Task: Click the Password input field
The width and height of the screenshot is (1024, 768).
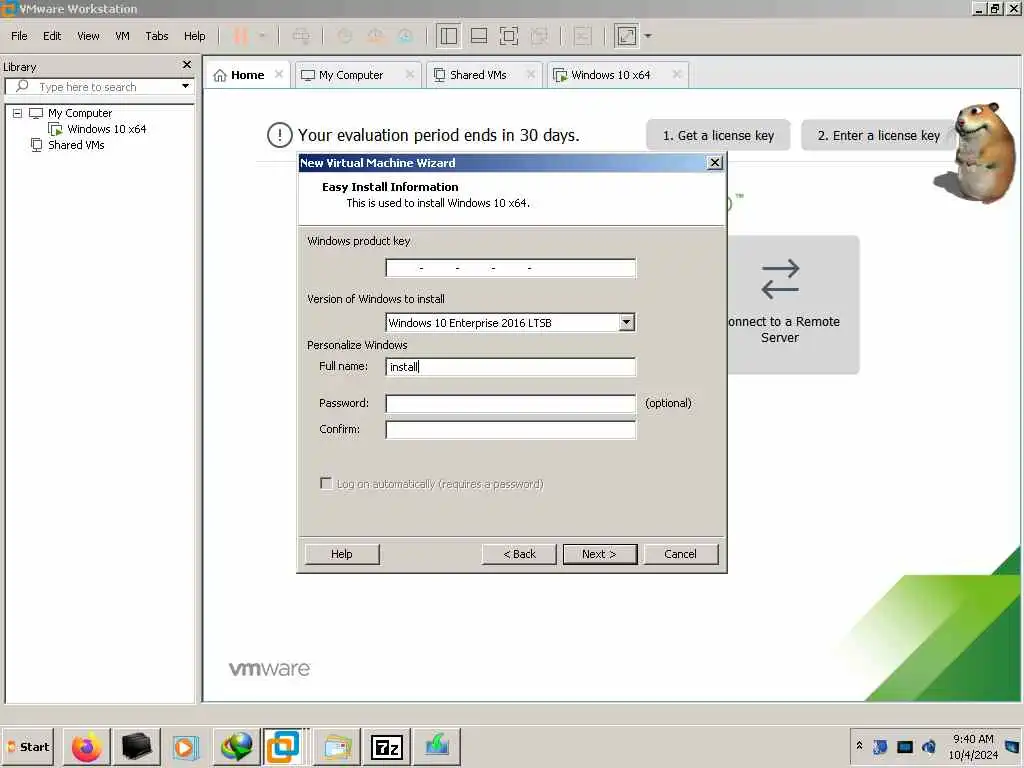Action: pos(510,404)
